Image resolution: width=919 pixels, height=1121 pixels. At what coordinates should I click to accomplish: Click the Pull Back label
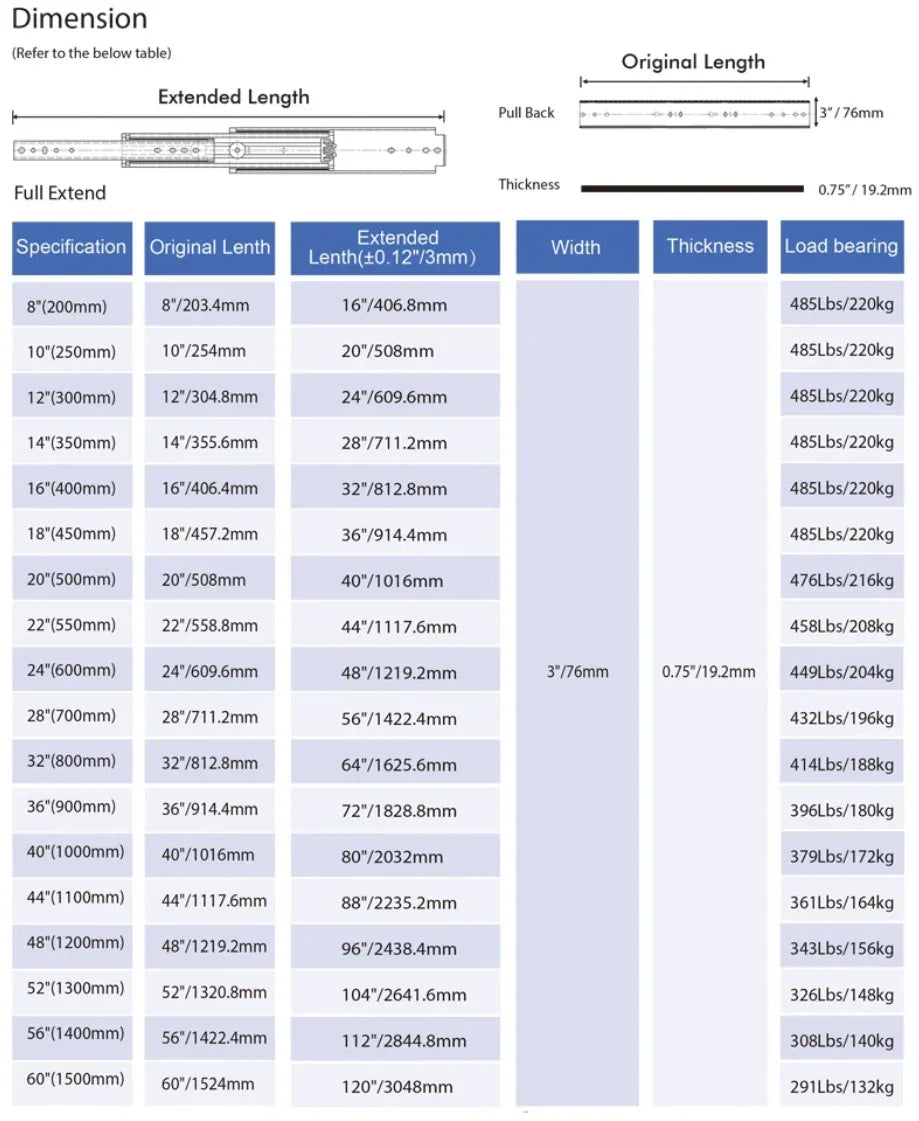pyautogui.click(x=526, y=113)
